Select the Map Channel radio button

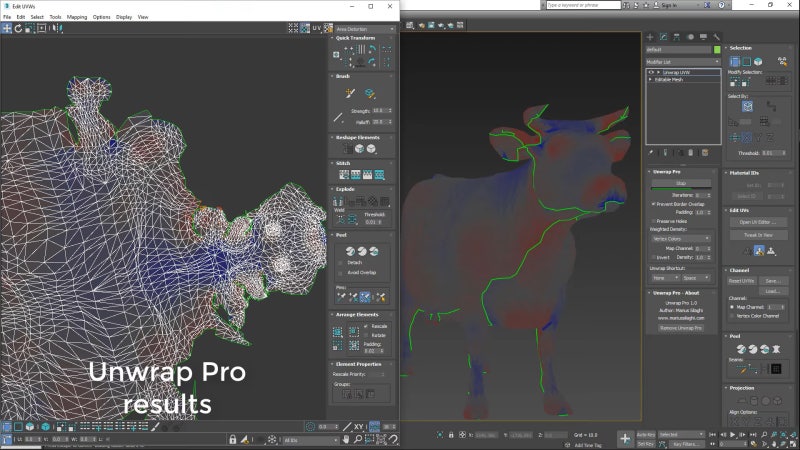point(732,307)
